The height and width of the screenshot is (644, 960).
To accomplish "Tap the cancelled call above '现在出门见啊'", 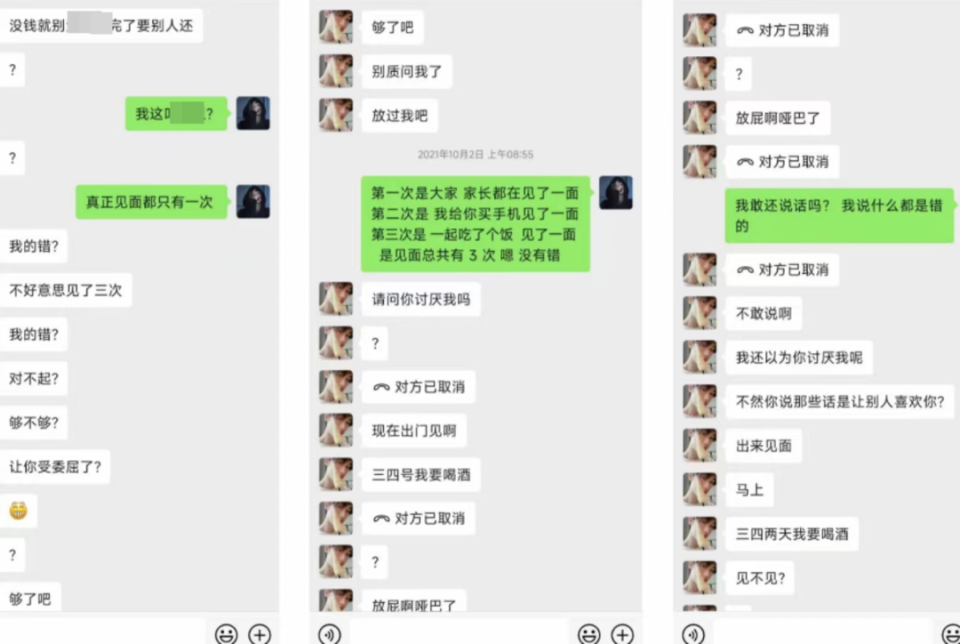I will point(419,387).
